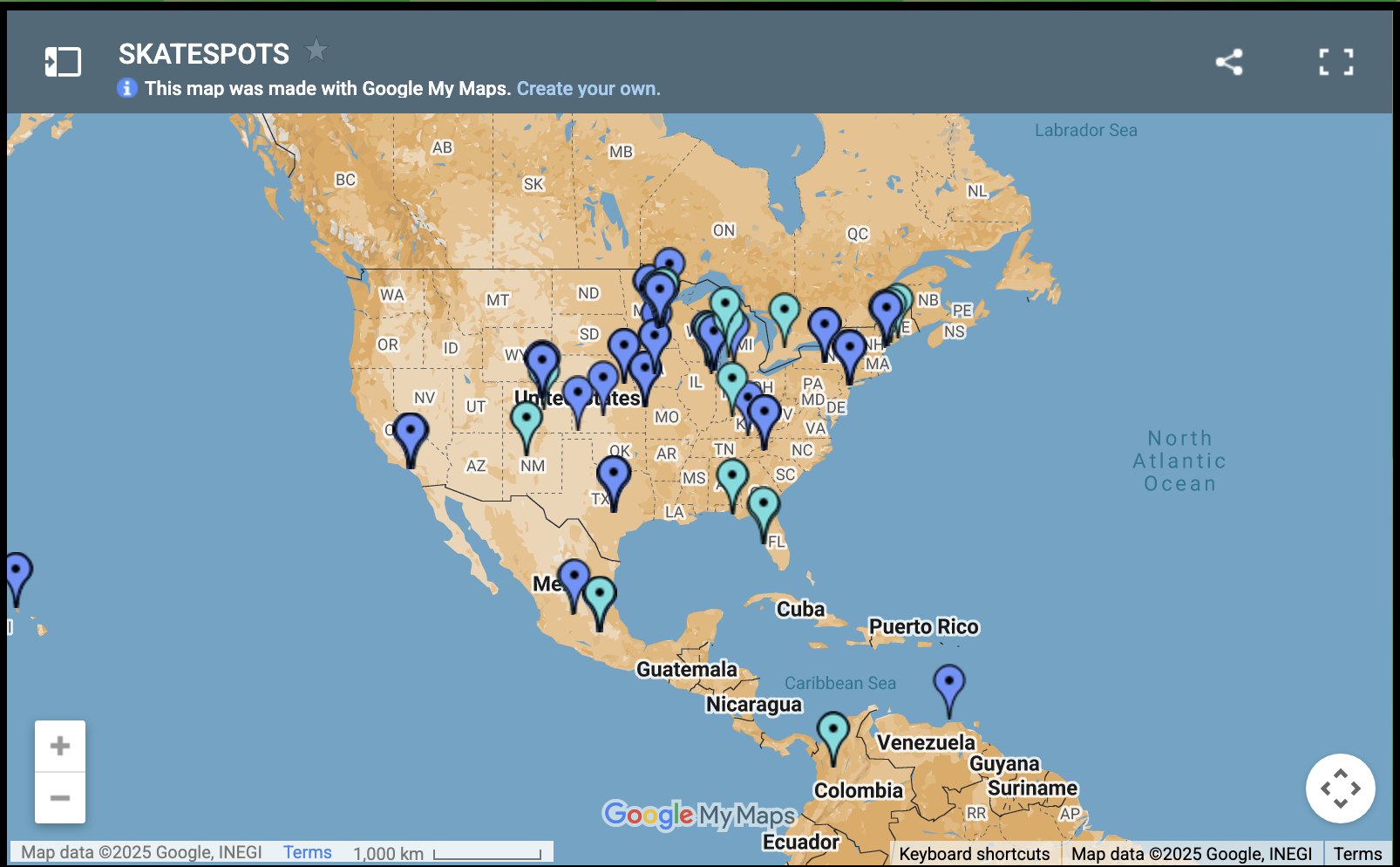Click the share icon to share SKATESPOTS
Image resolution: width=1400 pixels, height=867 pixels.
[1230, 62]
